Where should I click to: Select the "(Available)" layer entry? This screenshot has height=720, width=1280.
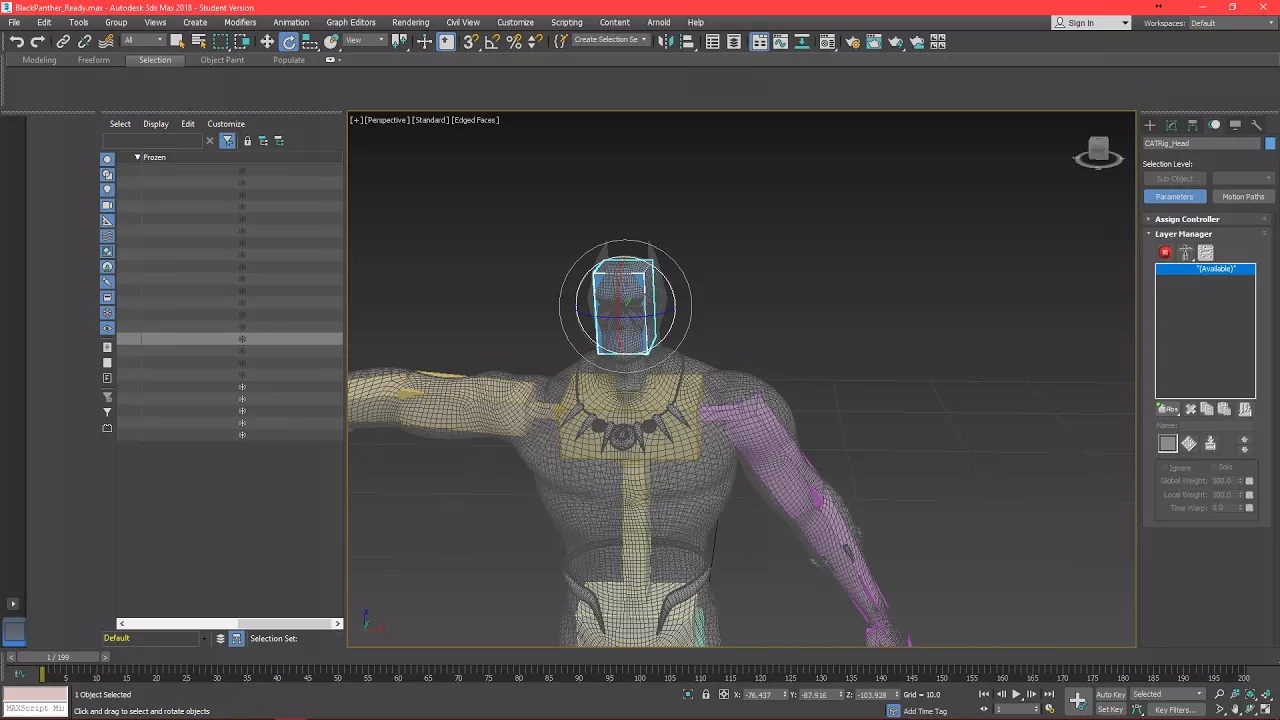coord(1205,269)
